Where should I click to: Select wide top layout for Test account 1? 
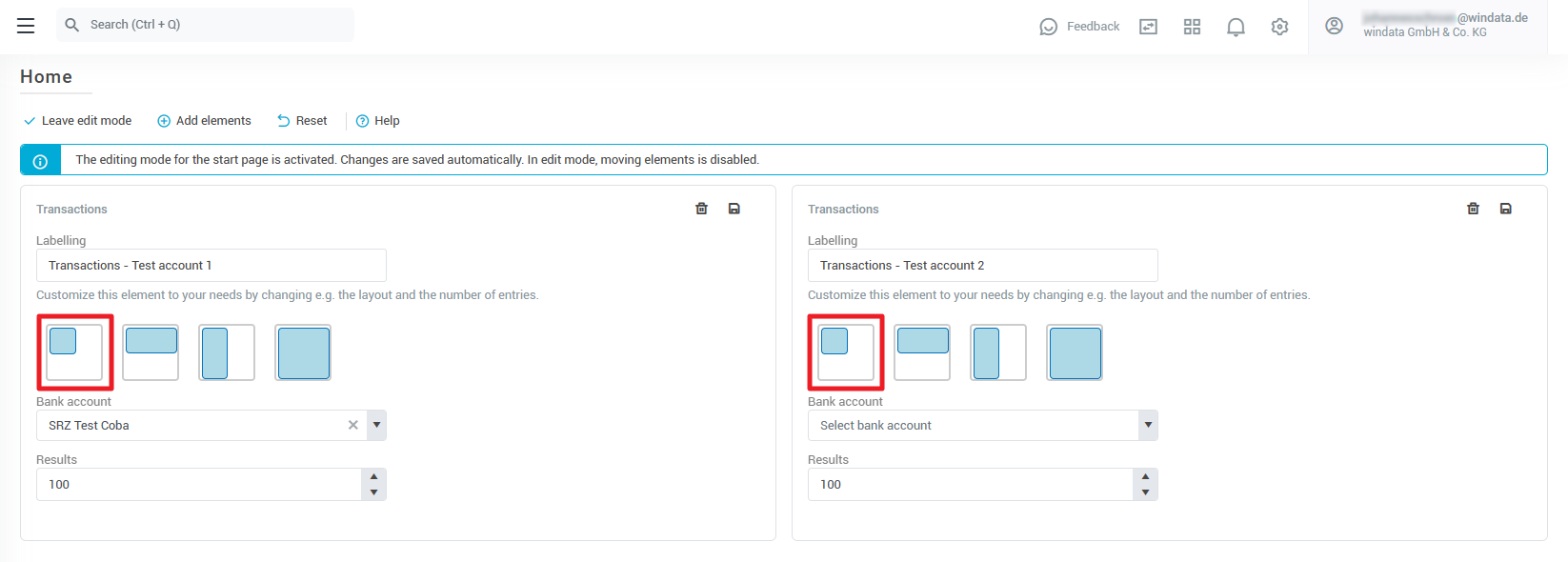pyautogui.click(x=151, y=352)
